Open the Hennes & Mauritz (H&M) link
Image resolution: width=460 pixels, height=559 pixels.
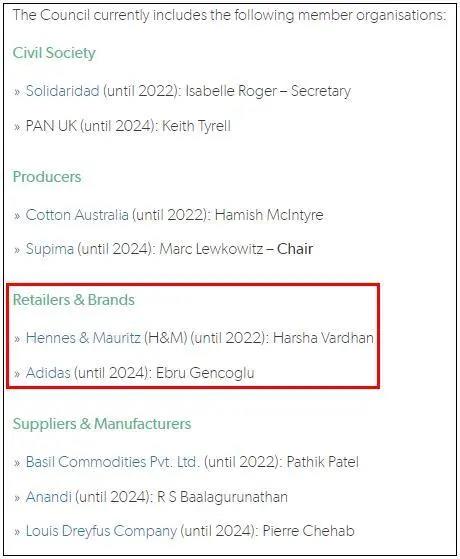coord(106,338)
